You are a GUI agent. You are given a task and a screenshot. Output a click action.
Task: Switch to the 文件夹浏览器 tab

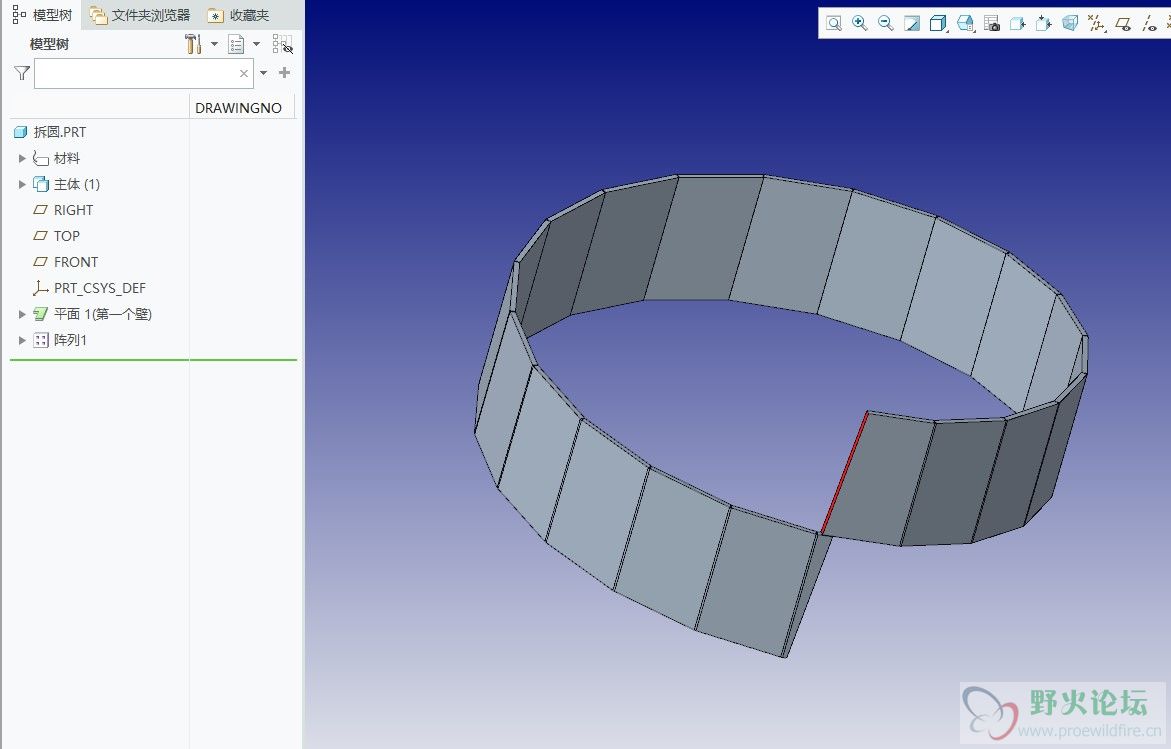pyautogui.click(x=140, y=15)
